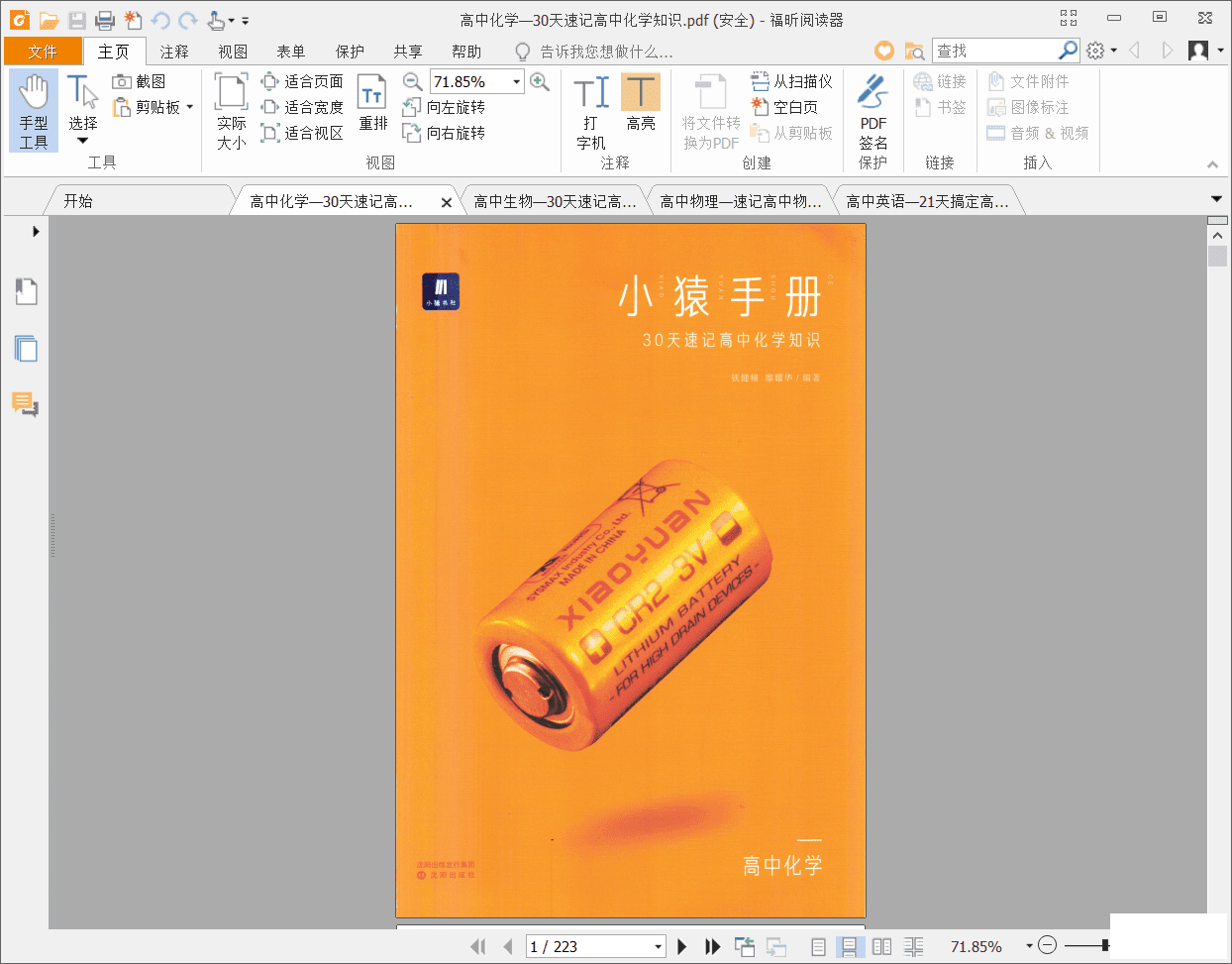The width and height of the screenshot is (1232, 964).
Task: Close the 高中化学 document tab
Action: pyautogui.click(x=446, y=202)
